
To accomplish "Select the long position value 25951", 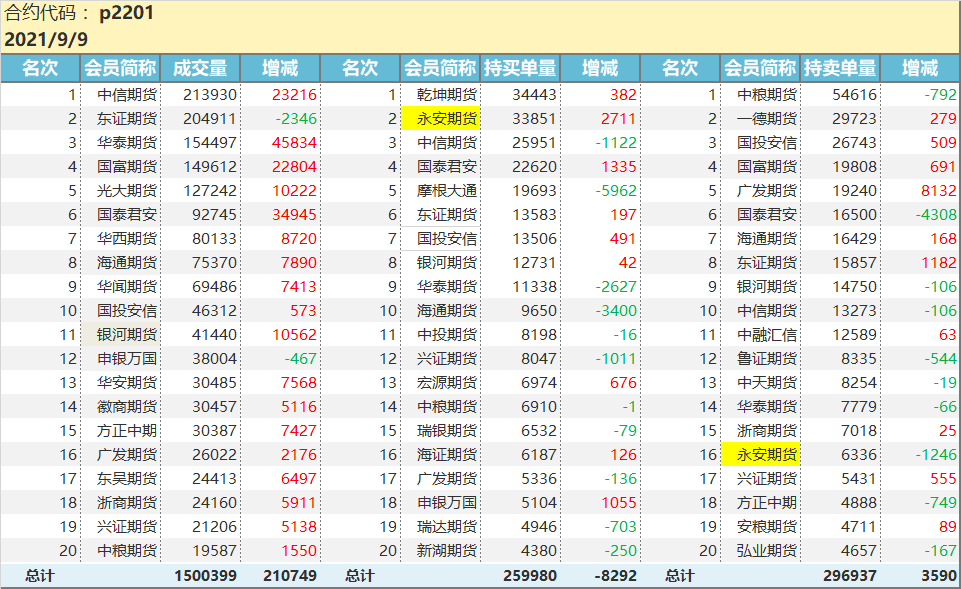I will 534,143.
